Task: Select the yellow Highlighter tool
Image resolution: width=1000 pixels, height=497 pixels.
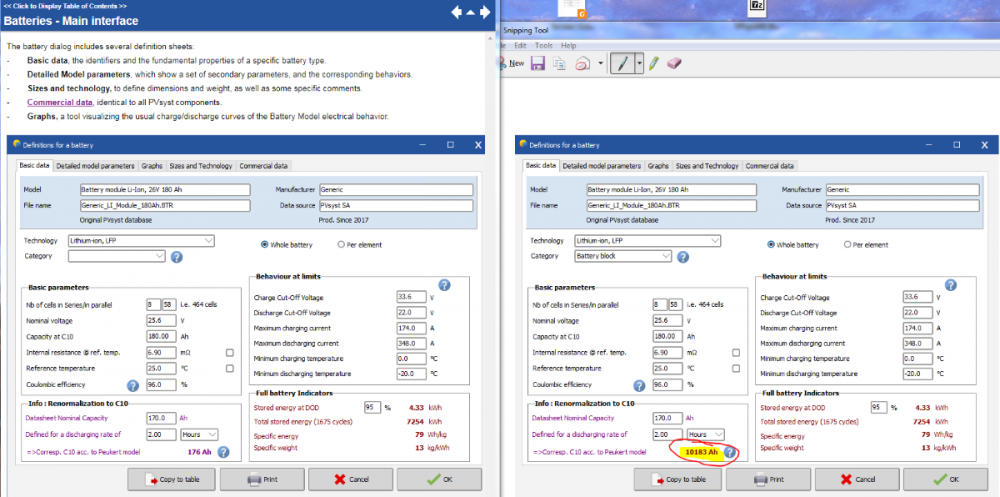Action: (653, 63)
